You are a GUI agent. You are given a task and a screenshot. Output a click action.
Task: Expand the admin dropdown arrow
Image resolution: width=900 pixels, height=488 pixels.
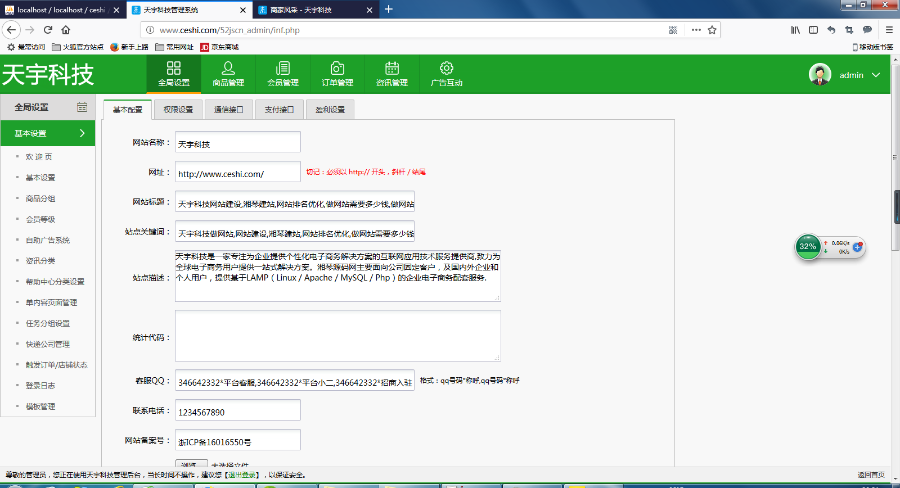point(876,75)
